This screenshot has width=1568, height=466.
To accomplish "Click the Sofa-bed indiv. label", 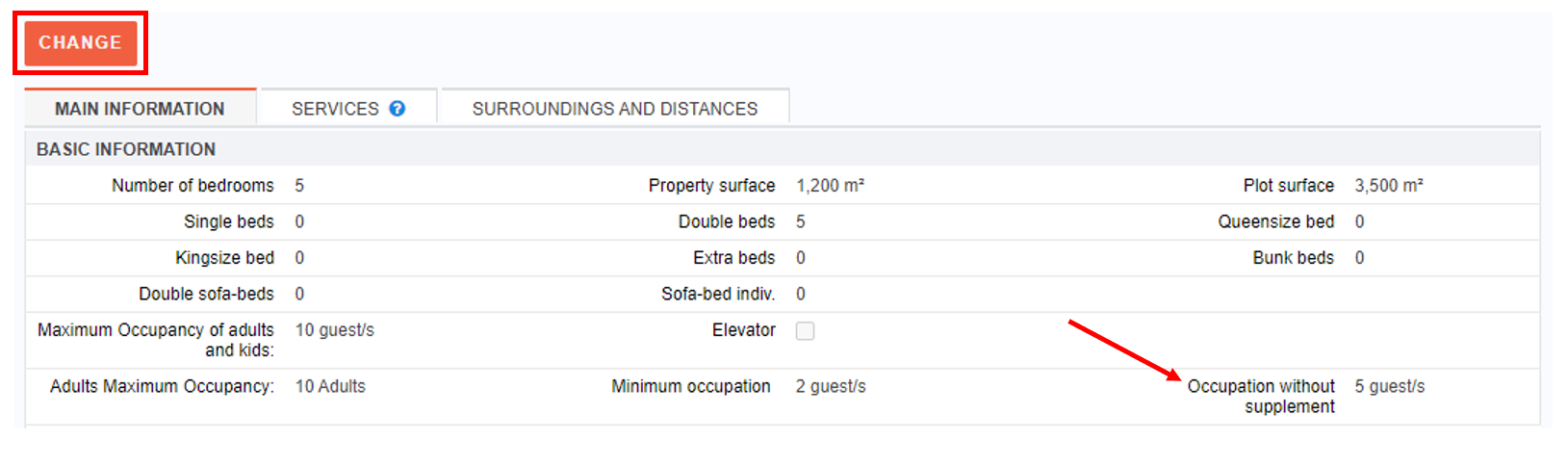I will (x=717, y=295).
